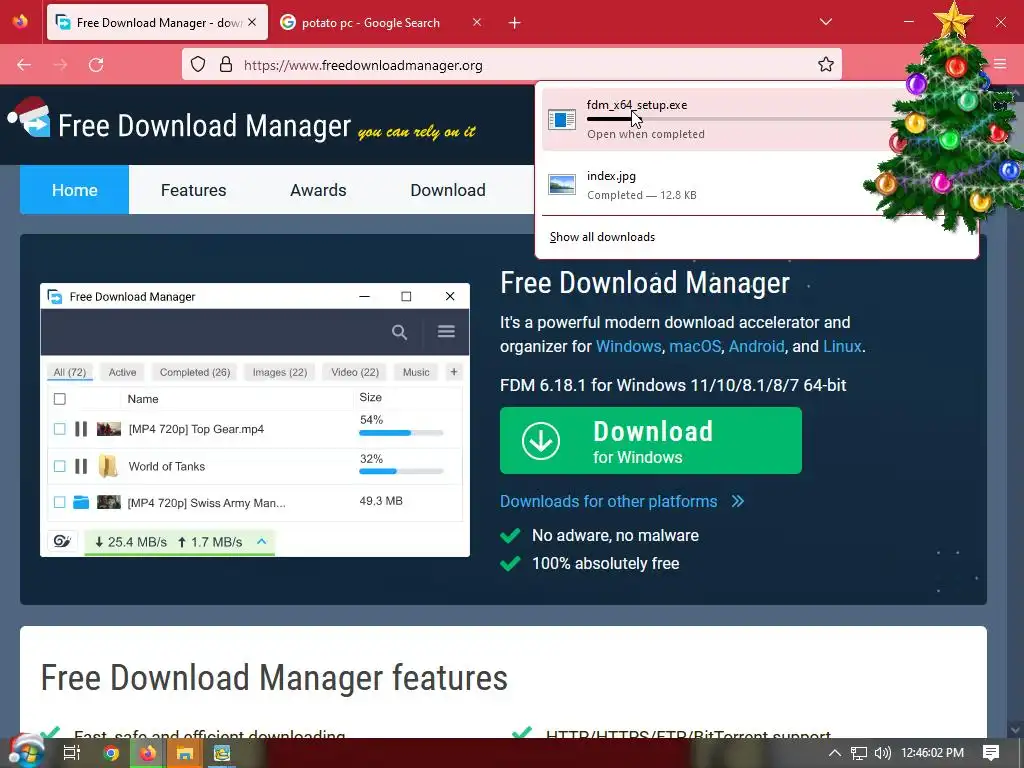Click the Firefox logo in the title bar
The width and height of the screenshot is (1024, 768).
click(20, 22)
